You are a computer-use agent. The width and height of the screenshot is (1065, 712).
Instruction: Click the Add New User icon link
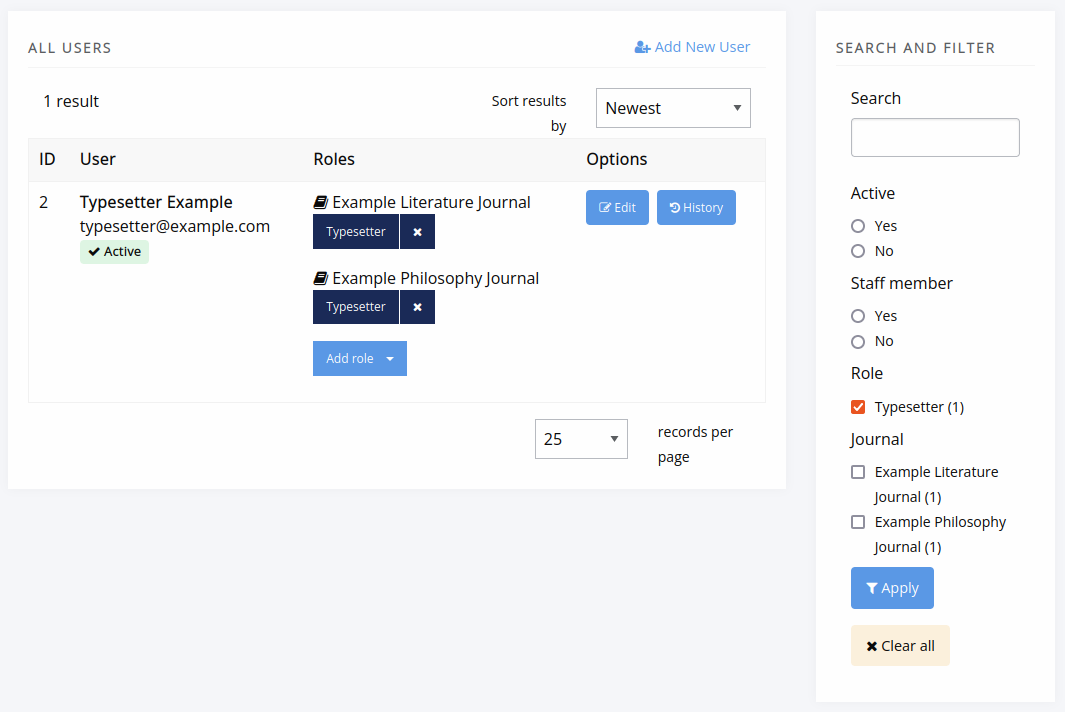pos(642,47)
